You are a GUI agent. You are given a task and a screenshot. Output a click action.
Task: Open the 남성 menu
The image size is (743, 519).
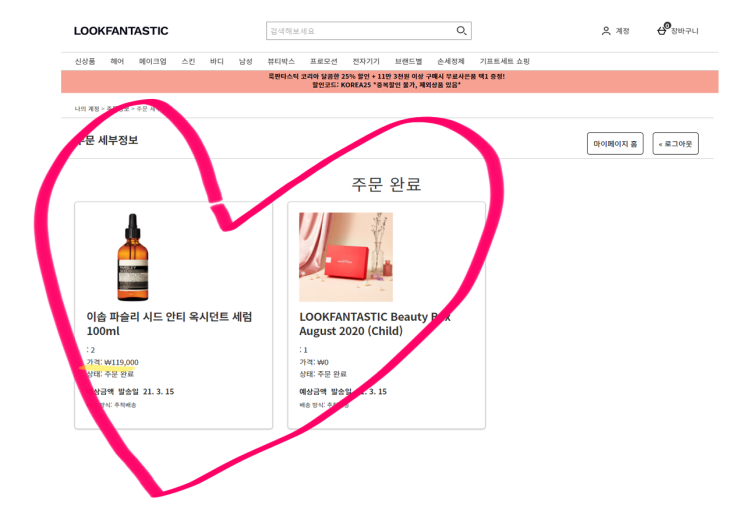245,61
